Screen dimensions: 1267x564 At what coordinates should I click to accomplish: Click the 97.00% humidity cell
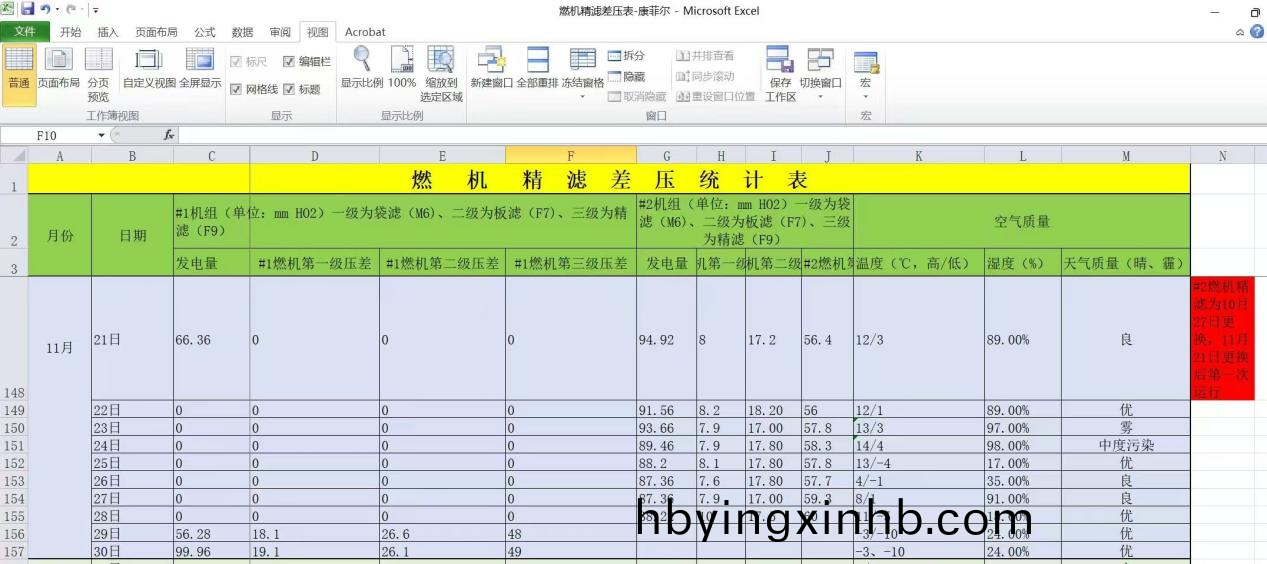(1022, 428)
